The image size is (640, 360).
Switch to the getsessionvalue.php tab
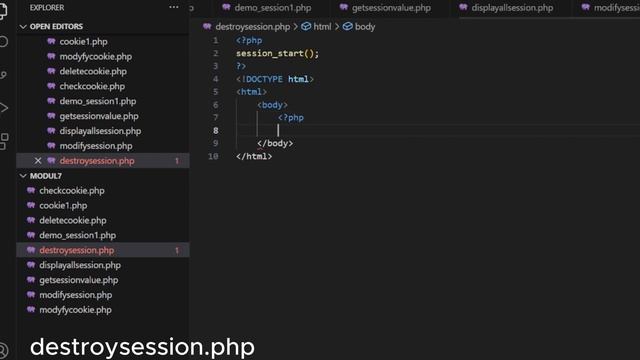(x=386, y=8)
